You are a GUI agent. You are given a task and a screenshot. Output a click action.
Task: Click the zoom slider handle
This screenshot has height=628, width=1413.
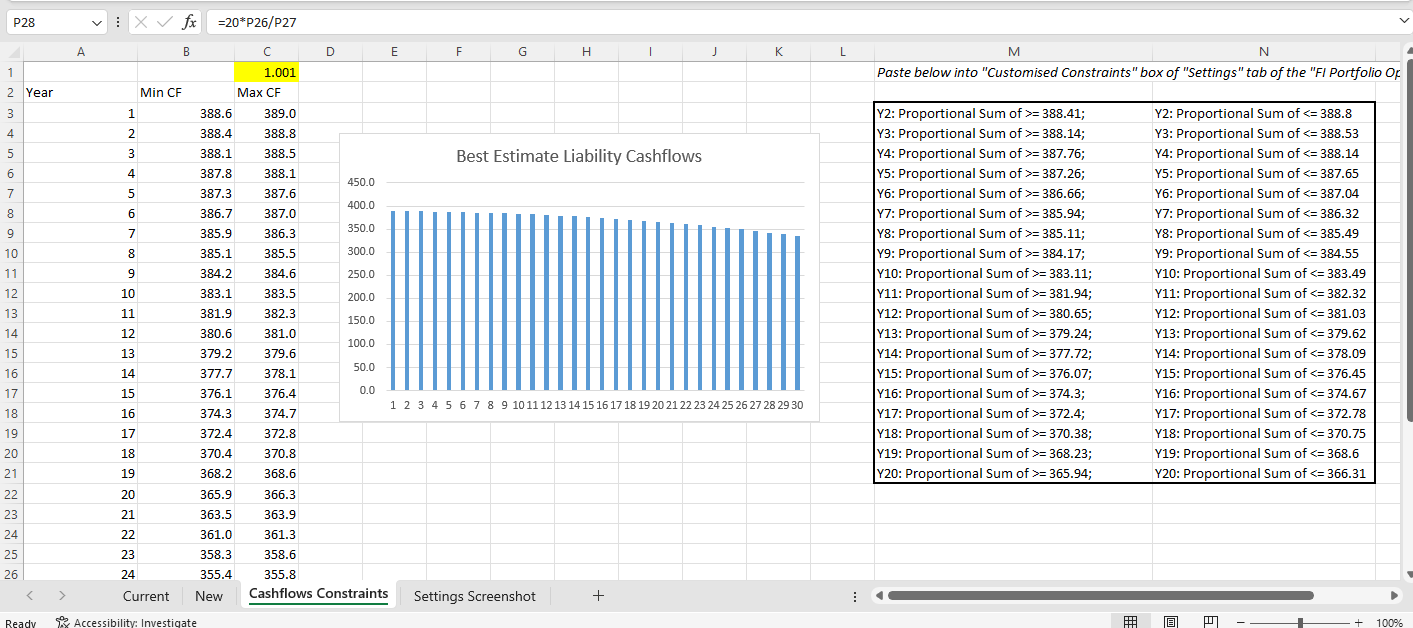(1300, 622)
